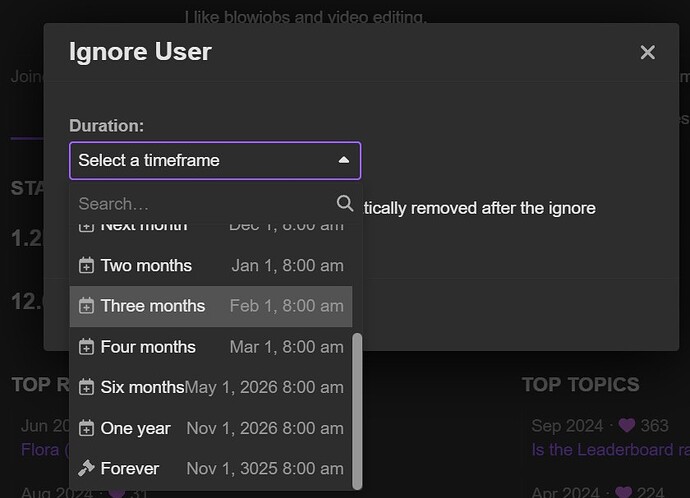Viewport: 690px width, 498px height.
Task: Collapse the Select a timeframe dropdown
Action: (x=214, y=160)
